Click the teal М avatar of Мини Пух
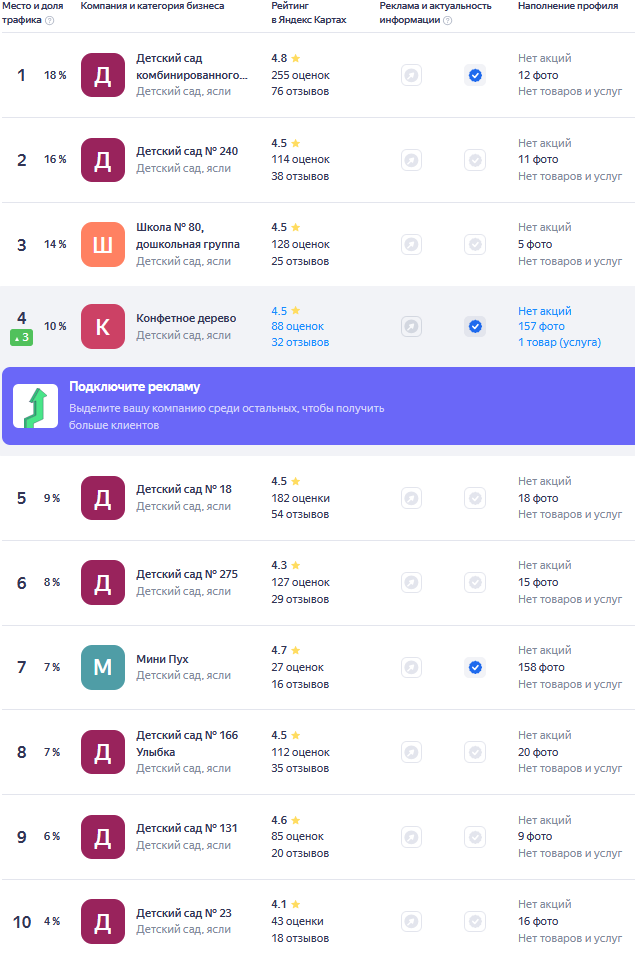The height and width of the screenshot is (955, 635). 103,667
